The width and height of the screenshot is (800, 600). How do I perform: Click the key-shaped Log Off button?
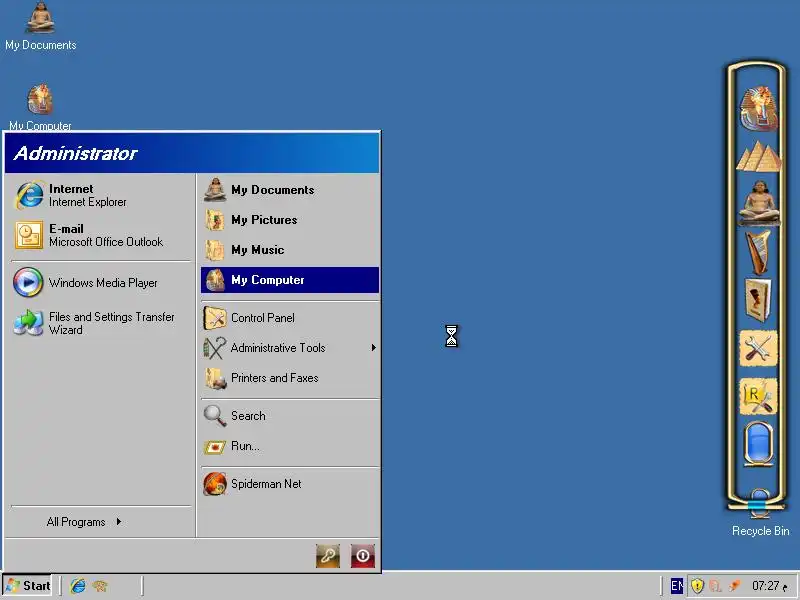point(328,555)
